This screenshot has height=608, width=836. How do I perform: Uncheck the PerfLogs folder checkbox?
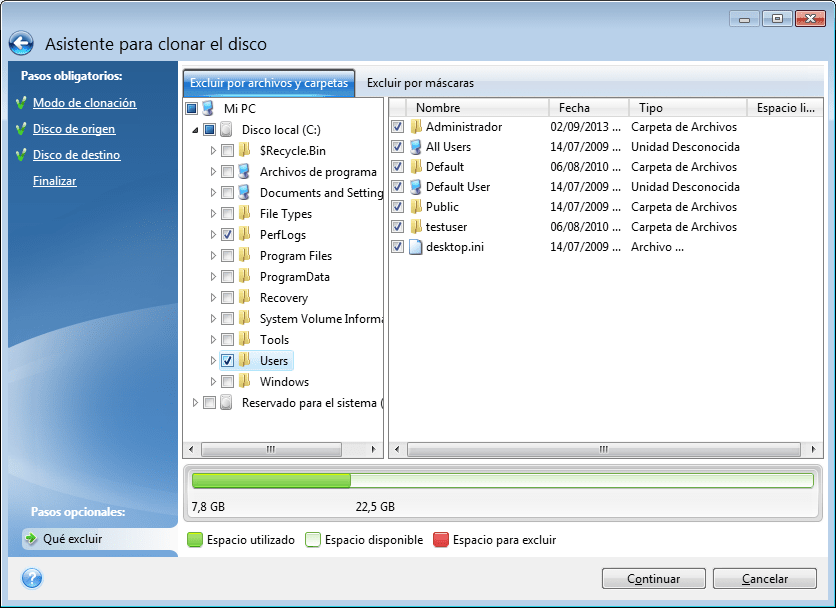tap(228, 234)
